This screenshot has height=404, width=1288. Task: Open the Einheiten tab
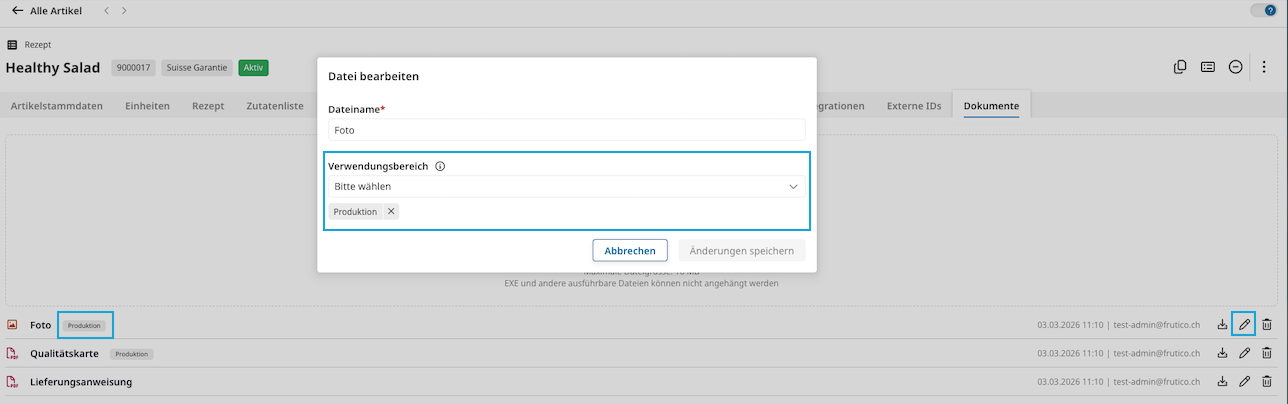147,106
